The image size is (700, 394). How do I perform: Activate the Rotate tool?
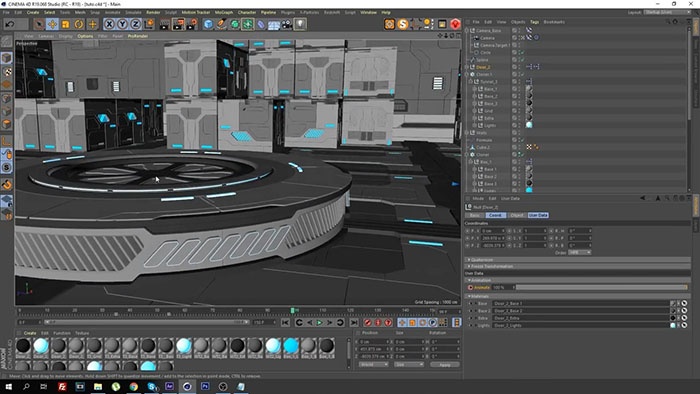[79, 24]
